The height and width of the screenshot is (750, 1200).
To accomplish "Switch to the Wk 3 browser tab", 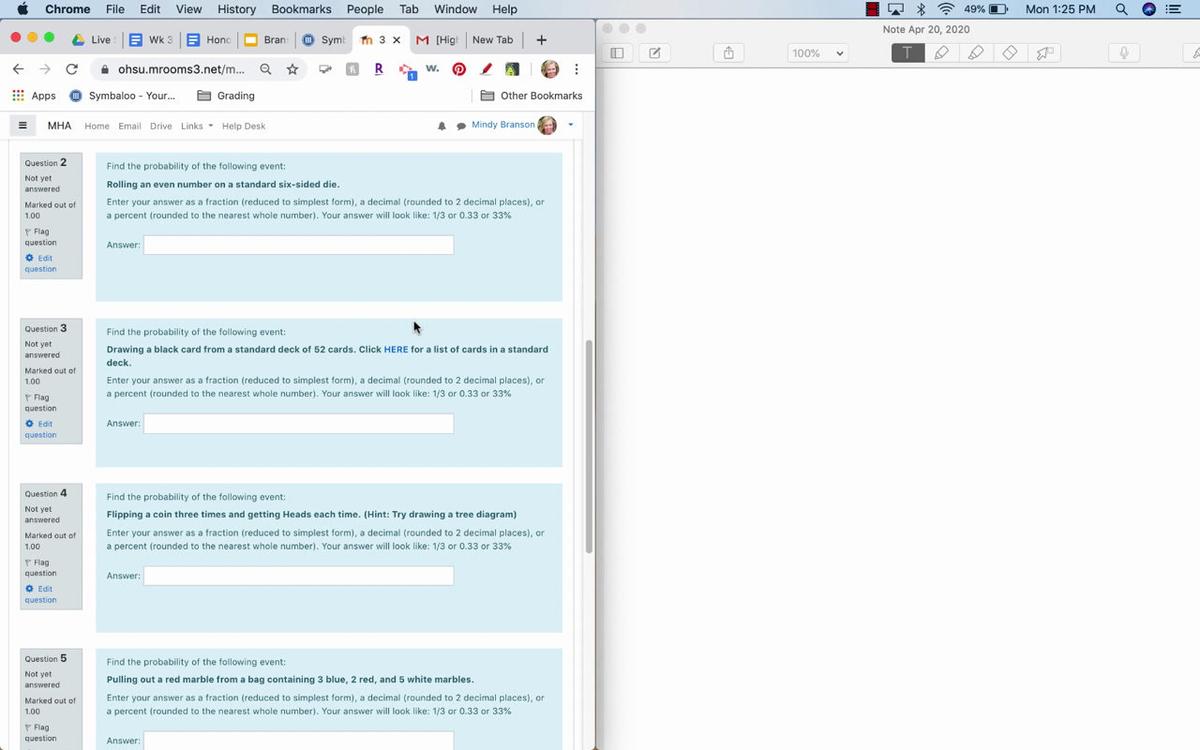I will 151,40.
